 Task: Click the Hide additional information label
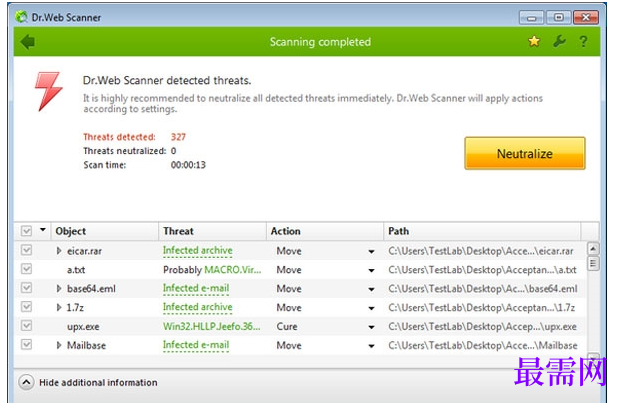click(98, 383)
